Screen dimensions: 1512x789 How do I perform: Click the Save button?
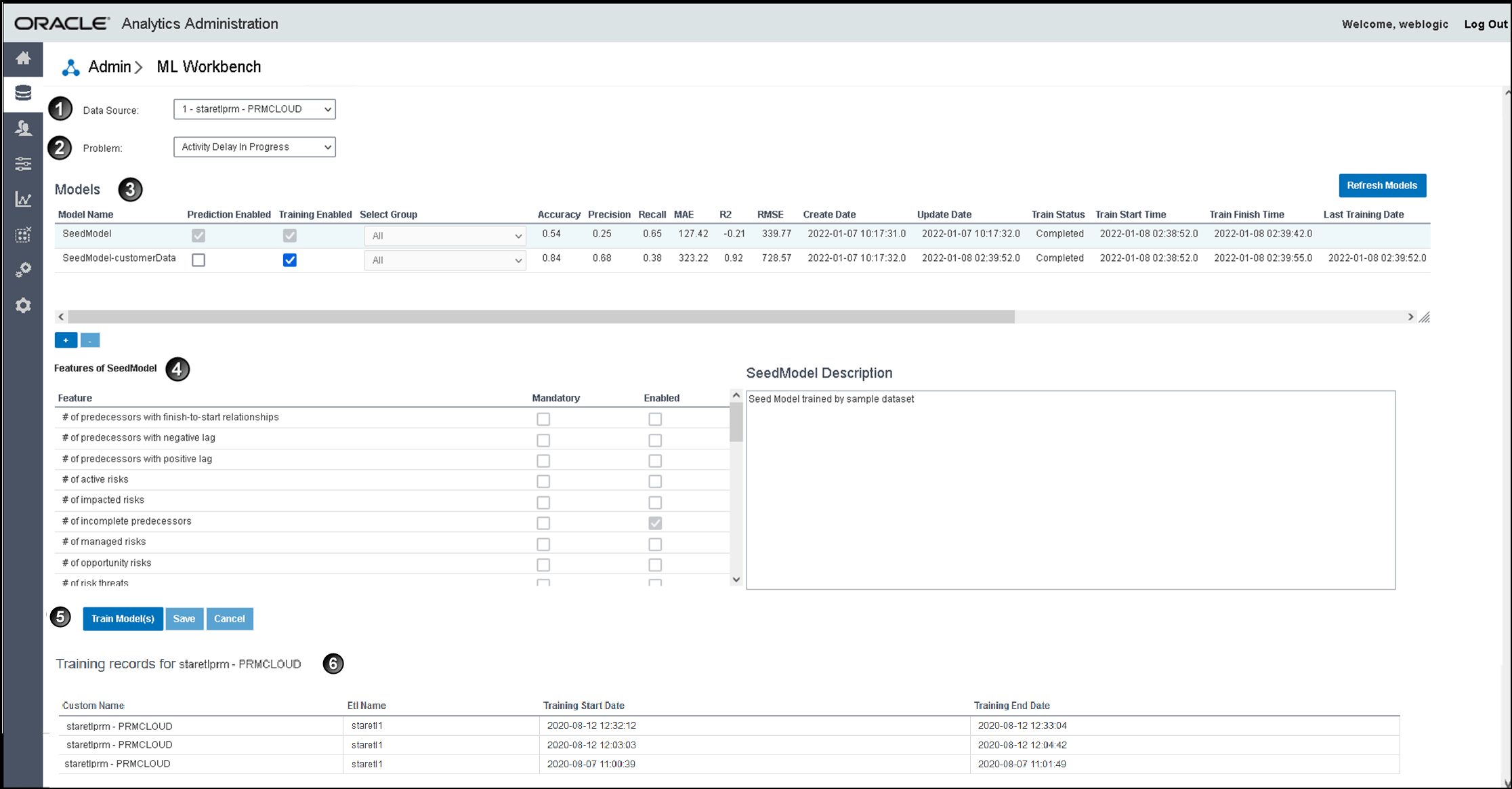click(x=184, y=619)
